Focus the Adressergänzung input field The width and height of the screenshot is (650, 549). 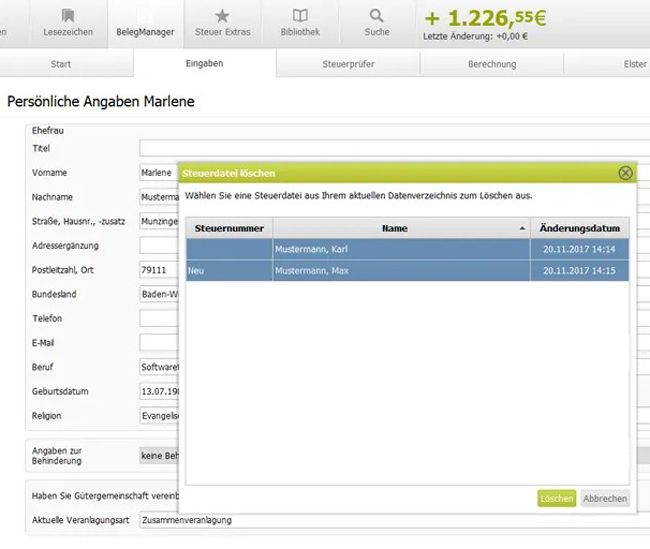[159, 245]
